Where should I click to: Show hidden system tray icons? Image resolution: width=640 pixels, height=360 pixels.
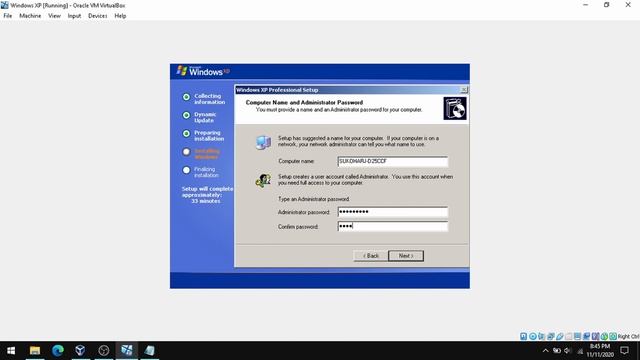545,351
